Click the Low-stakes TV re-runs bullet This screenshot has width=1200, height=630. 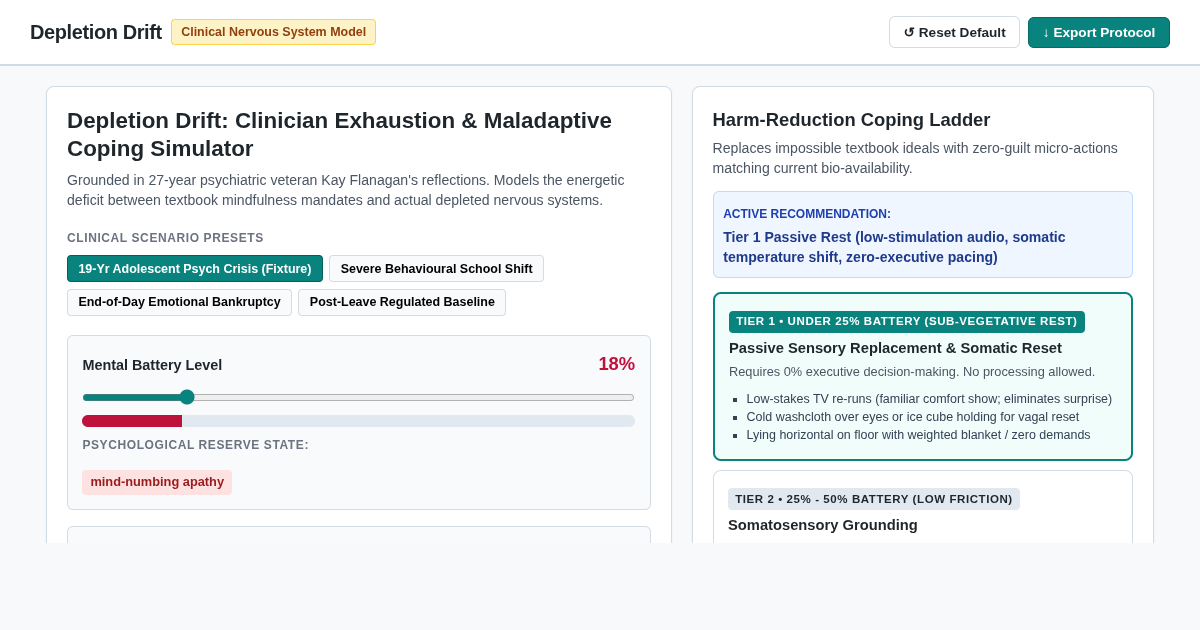click(x=929, y=399)
